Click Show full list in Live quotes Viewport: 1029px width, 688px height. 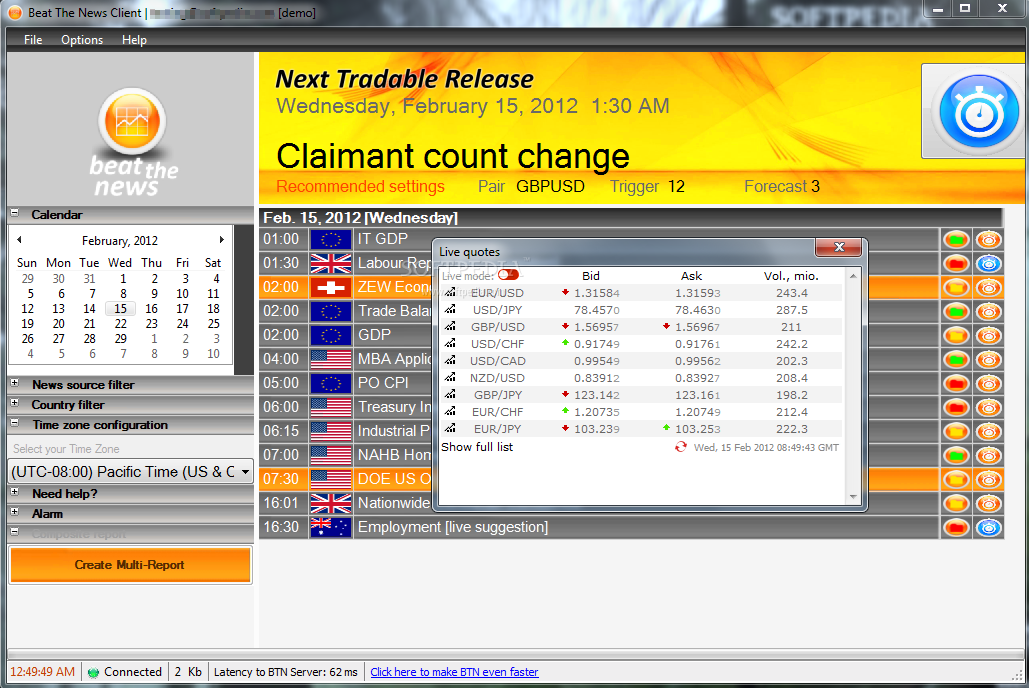pos(477,447)
